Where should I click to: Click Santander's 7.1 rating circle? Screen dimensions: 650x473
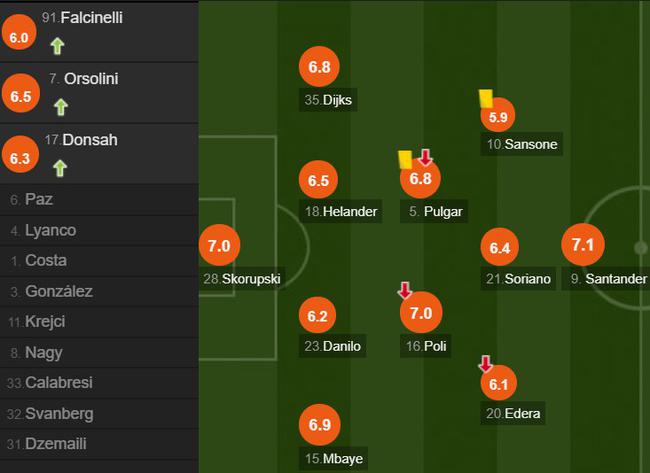pos(583,245)
